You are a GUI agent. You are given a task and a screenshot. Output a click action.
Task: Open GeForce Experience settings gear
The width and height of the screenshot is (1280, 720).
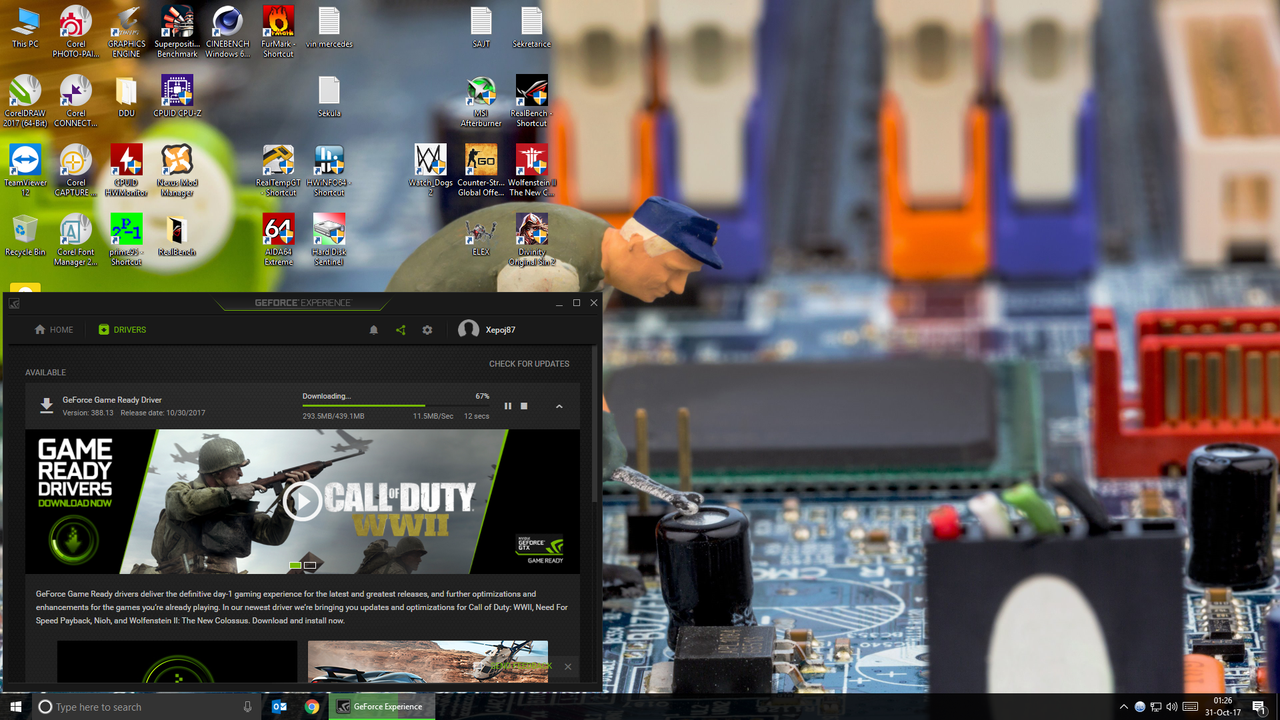coord(427,330)
